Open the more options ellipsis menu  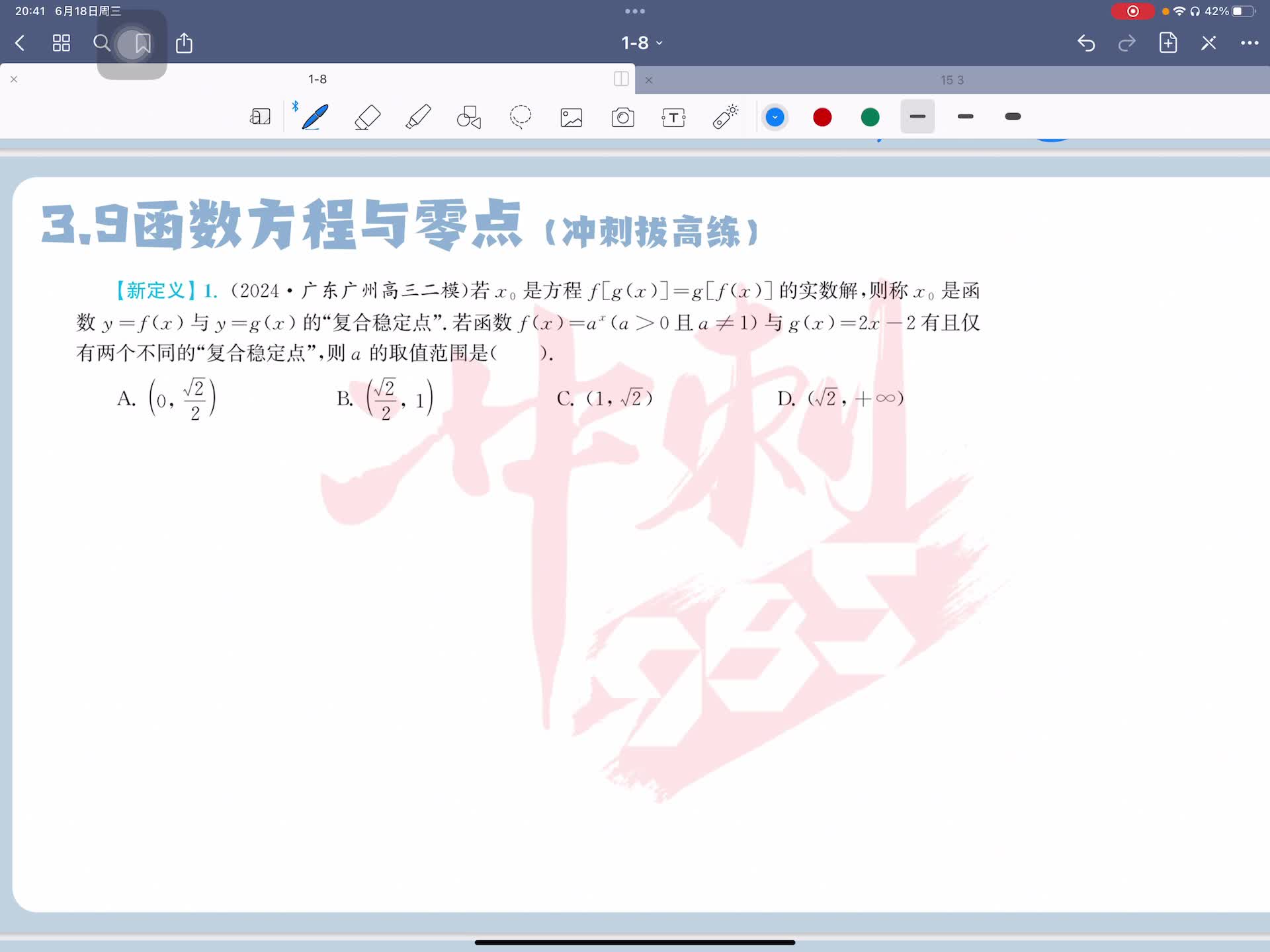(x=1249, y=43)
